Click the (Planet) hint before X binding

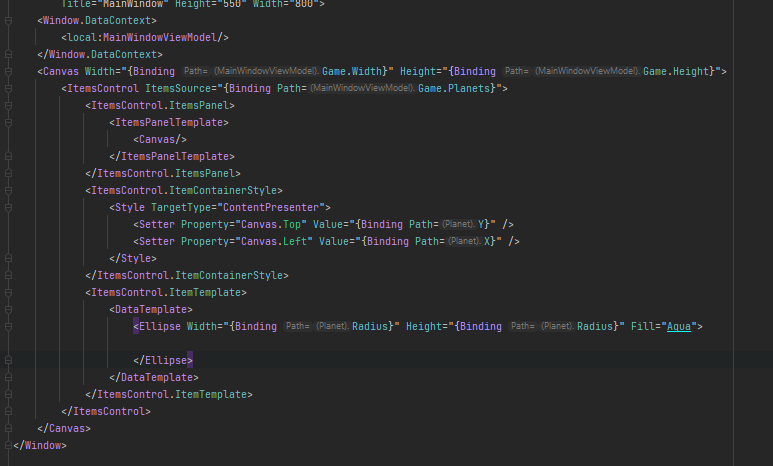click(464, 241)
